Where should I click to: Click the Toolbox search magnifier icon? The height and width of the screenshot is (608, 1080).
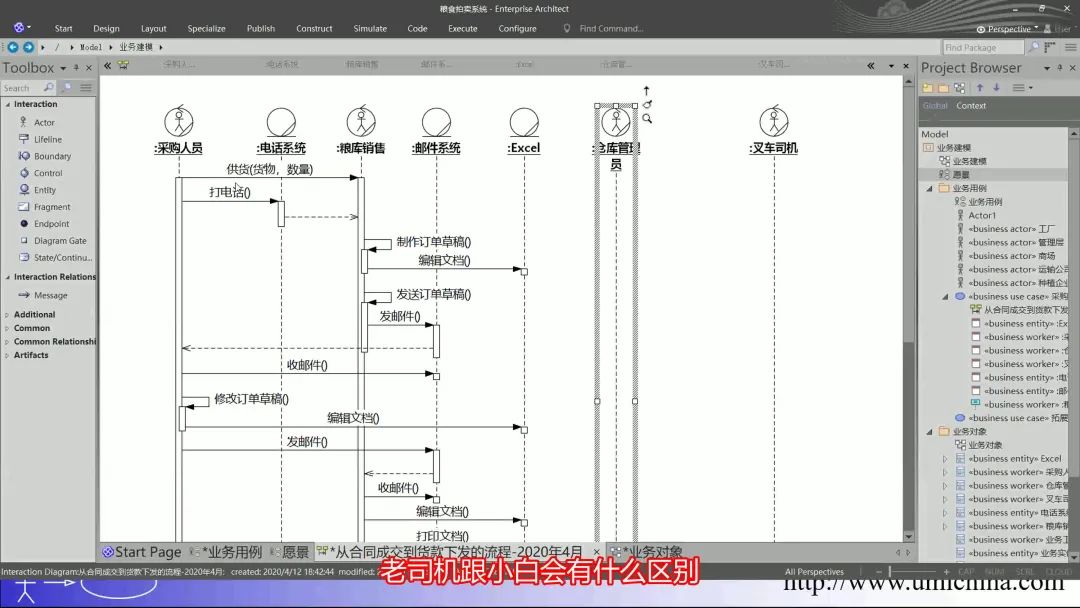click(48, 87)
